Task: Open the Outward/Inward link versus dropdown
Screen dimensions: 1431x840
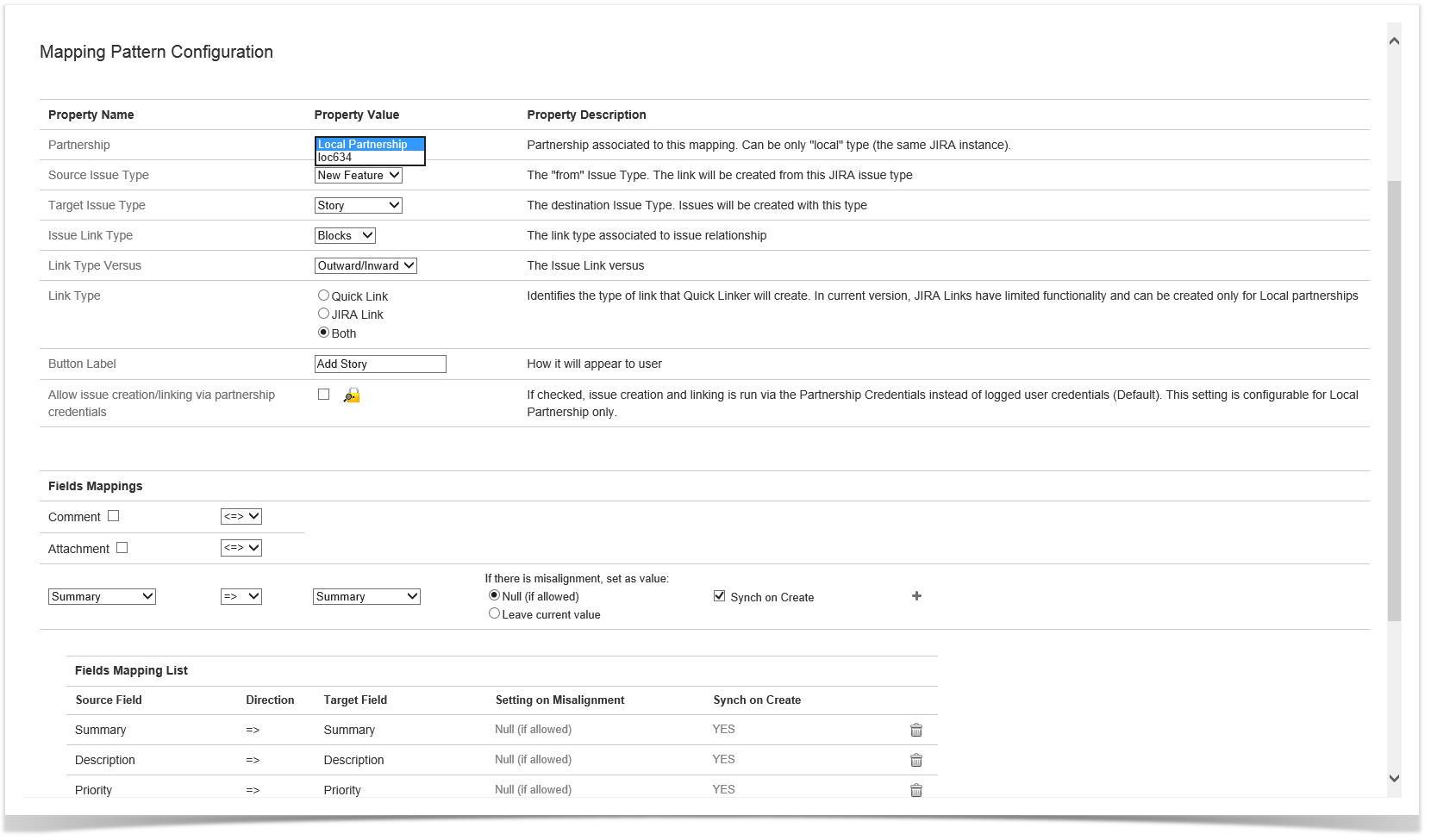Action: click(x=366, y=265)
